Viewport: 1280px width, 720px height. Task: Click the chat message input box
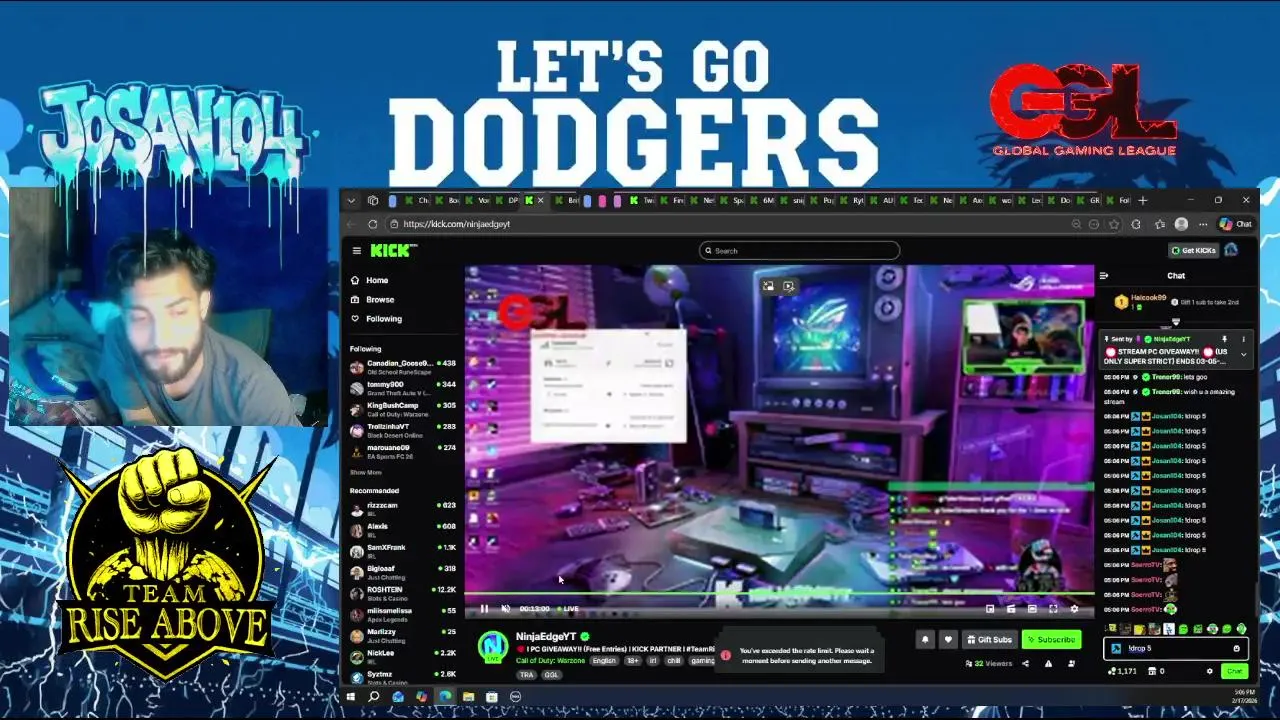[x=1176, y=648]
